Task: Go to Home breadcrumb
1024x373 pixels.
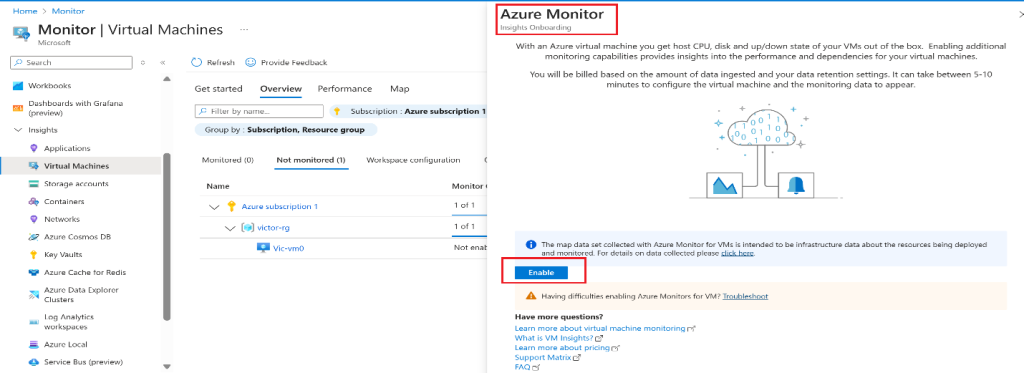Action: (24, 11)
